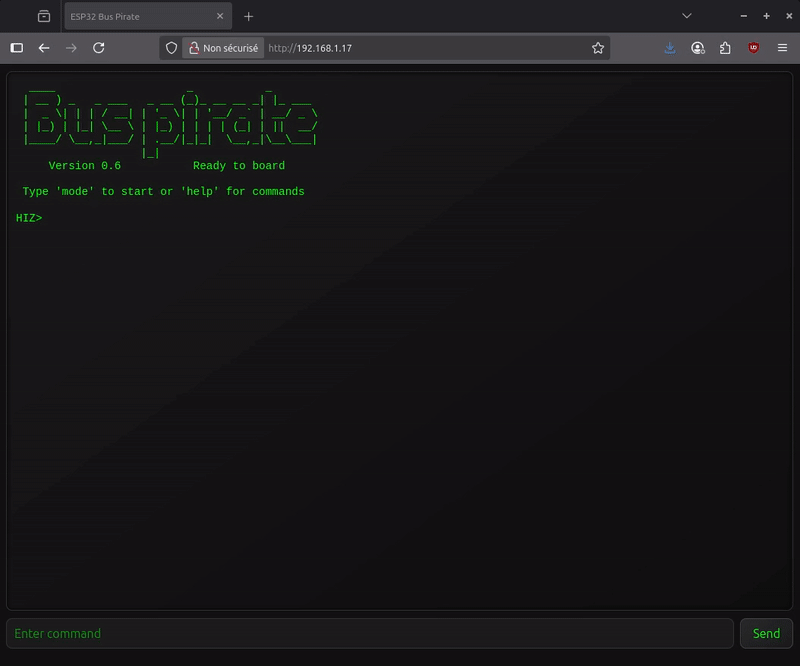Click the 'Enter command' input field
The image size is (800, 666).
coord(370,633)
